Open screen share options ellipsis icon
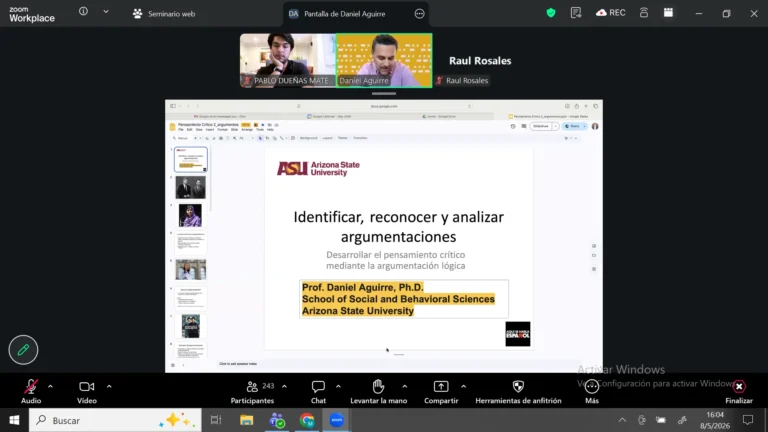Screen dimensions: 768x432 click(419, 14)
